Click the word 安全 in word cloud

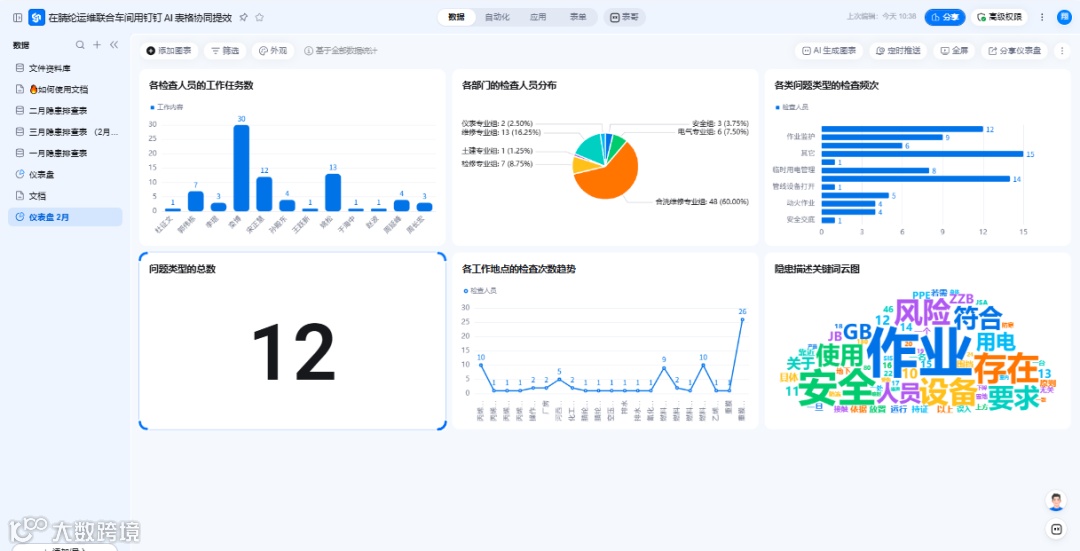[838, 389]
